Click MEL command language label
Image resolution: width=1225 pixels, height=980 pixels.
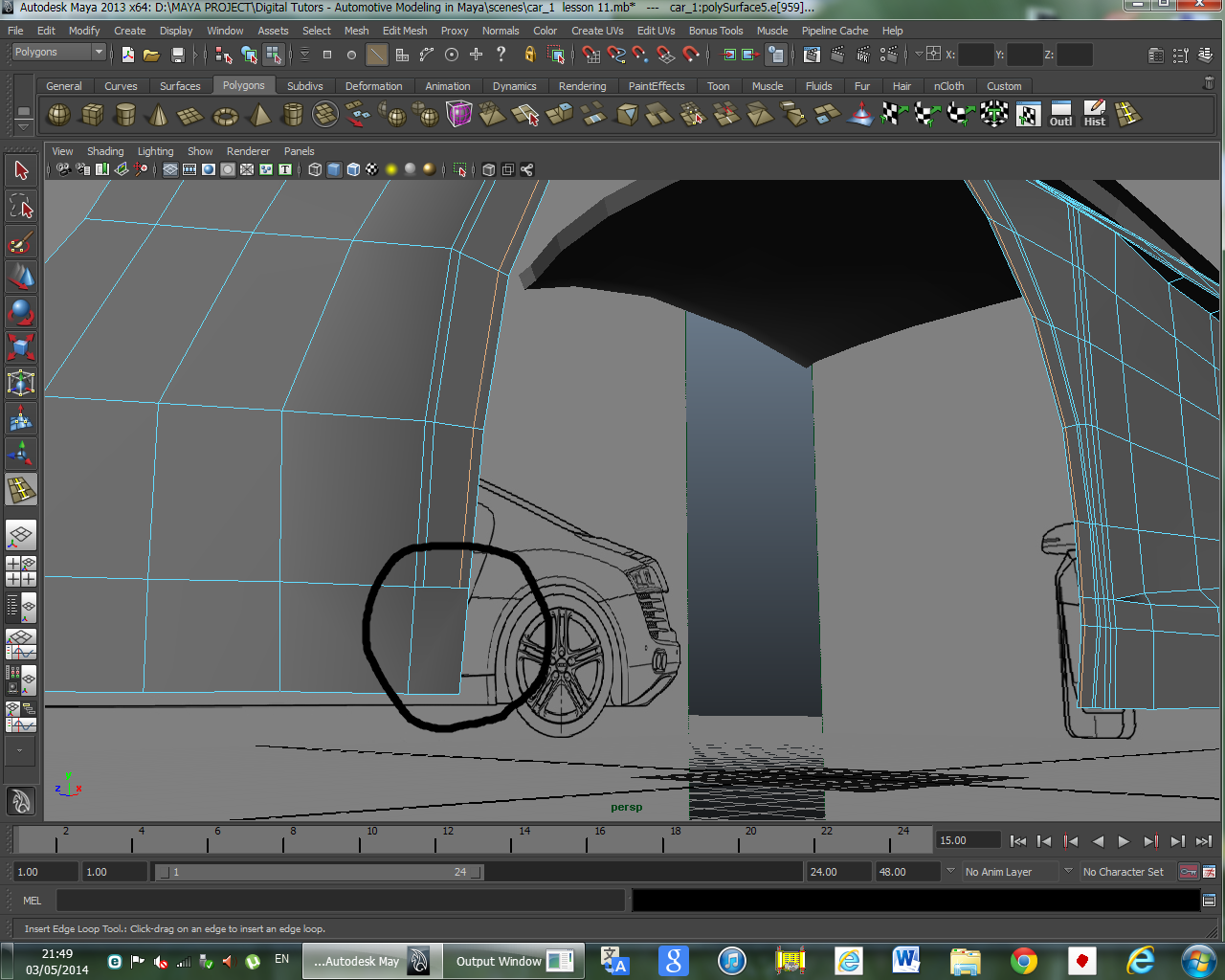(x=32, y=901)
